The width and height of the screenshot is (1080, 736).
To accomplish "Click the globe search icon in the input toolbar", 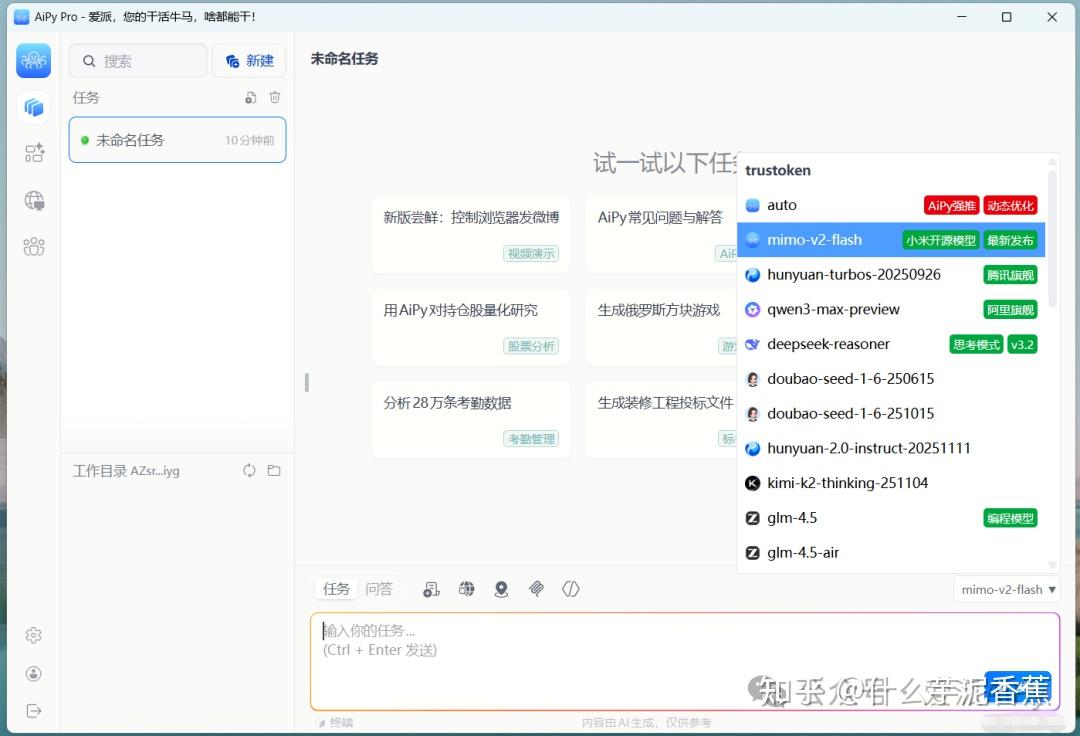I will pos(466,589).
